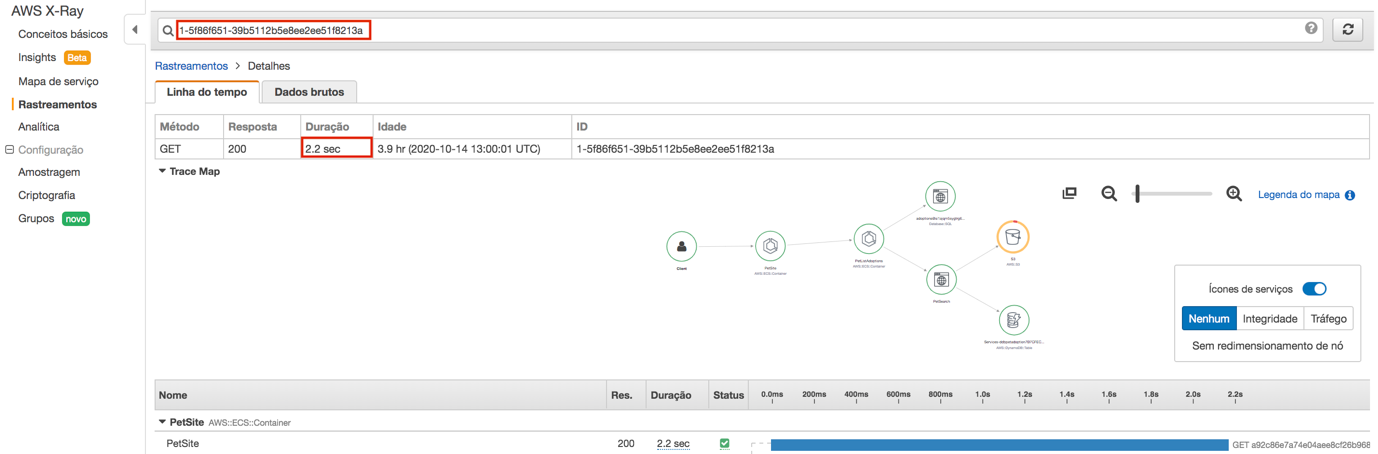Select the PetListAdoptions container node

[x=869, y=239]
